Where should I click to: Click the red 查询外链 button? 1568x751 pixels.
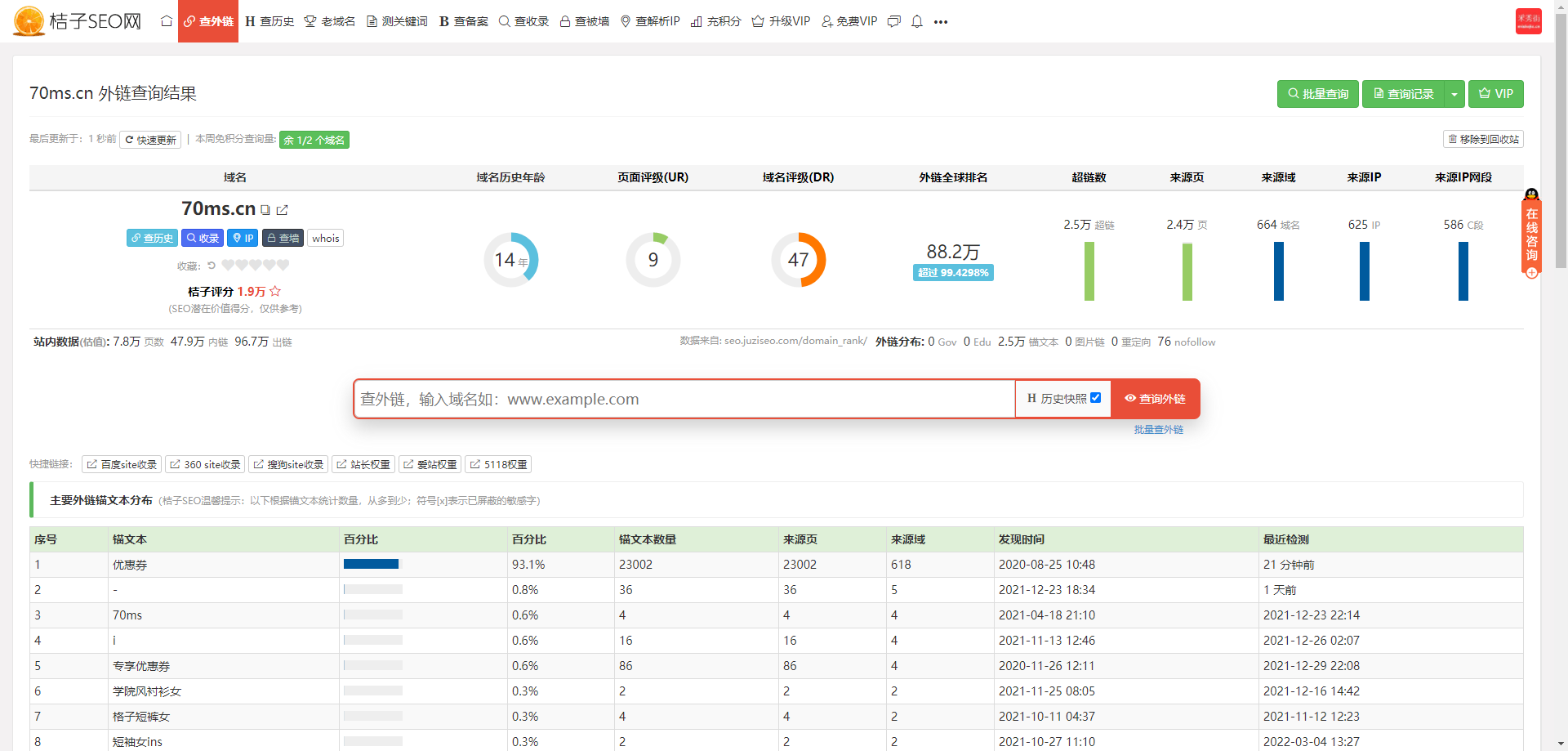1155,399
